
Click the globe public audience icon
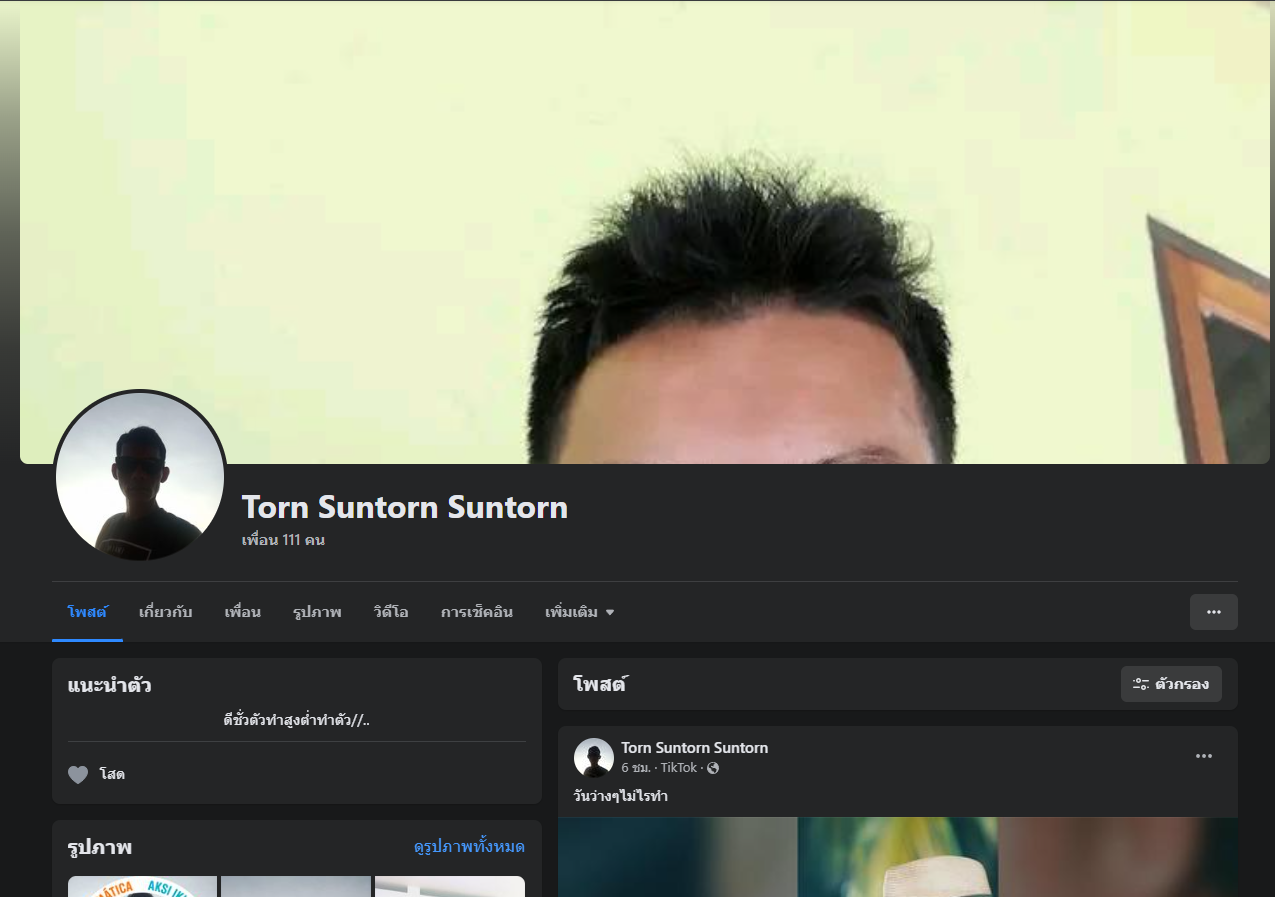pyautogui.click(x=713, y=768)
